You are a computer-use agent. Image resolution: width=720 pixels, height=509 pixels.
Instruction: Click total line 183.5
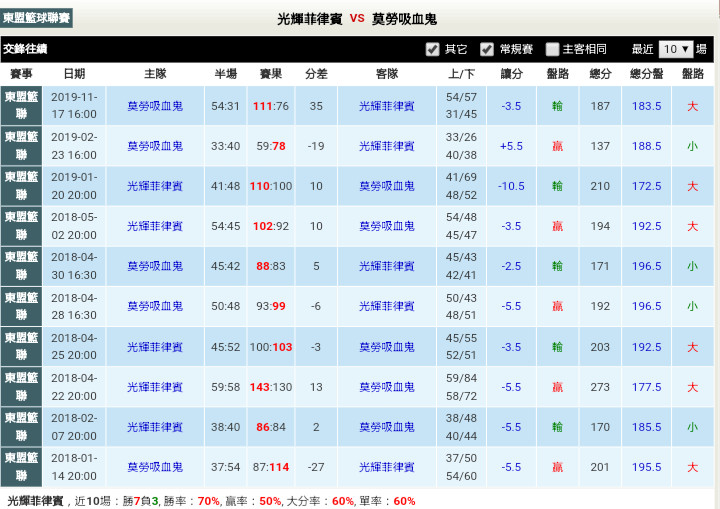(x=646, y=106)
